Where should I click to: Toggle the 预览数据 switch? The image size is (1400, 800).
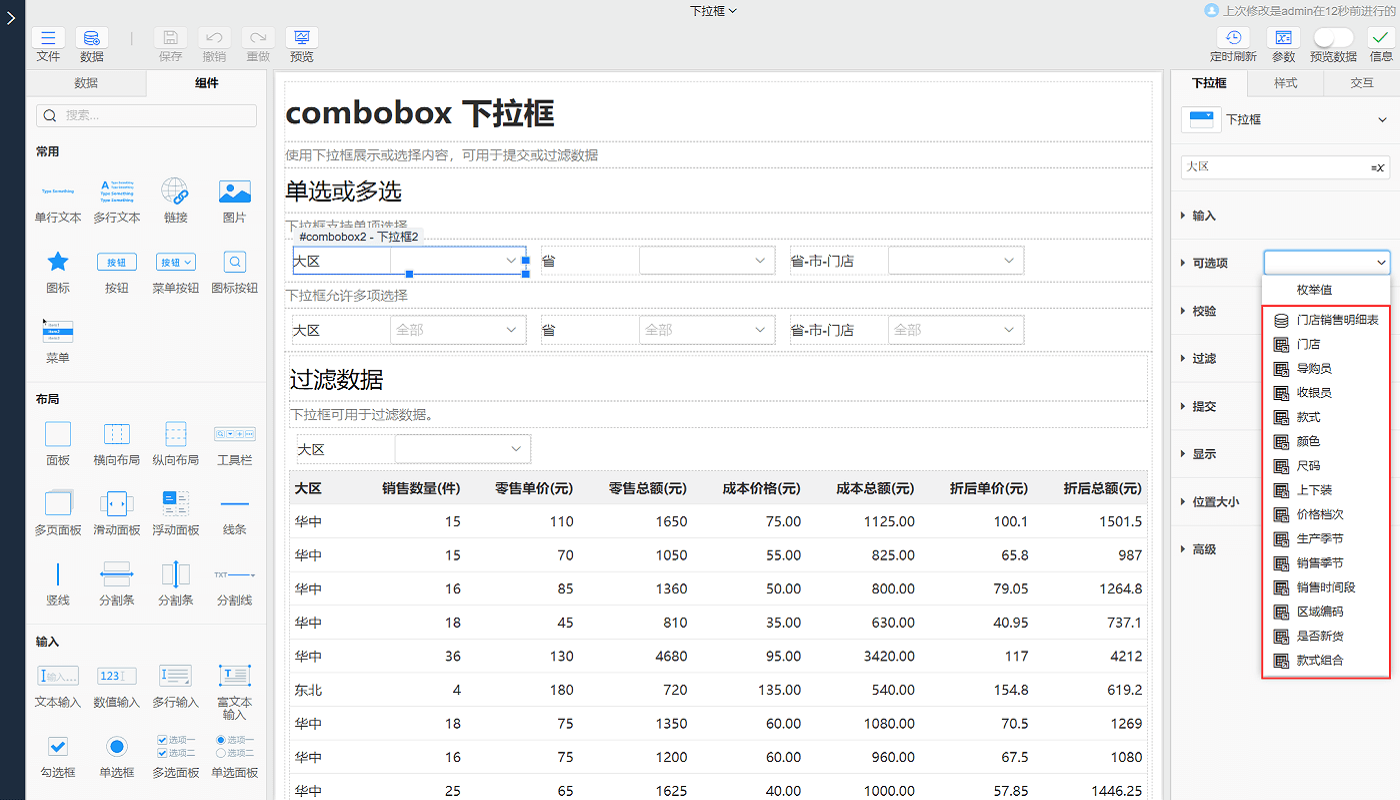pos(1333,38)
